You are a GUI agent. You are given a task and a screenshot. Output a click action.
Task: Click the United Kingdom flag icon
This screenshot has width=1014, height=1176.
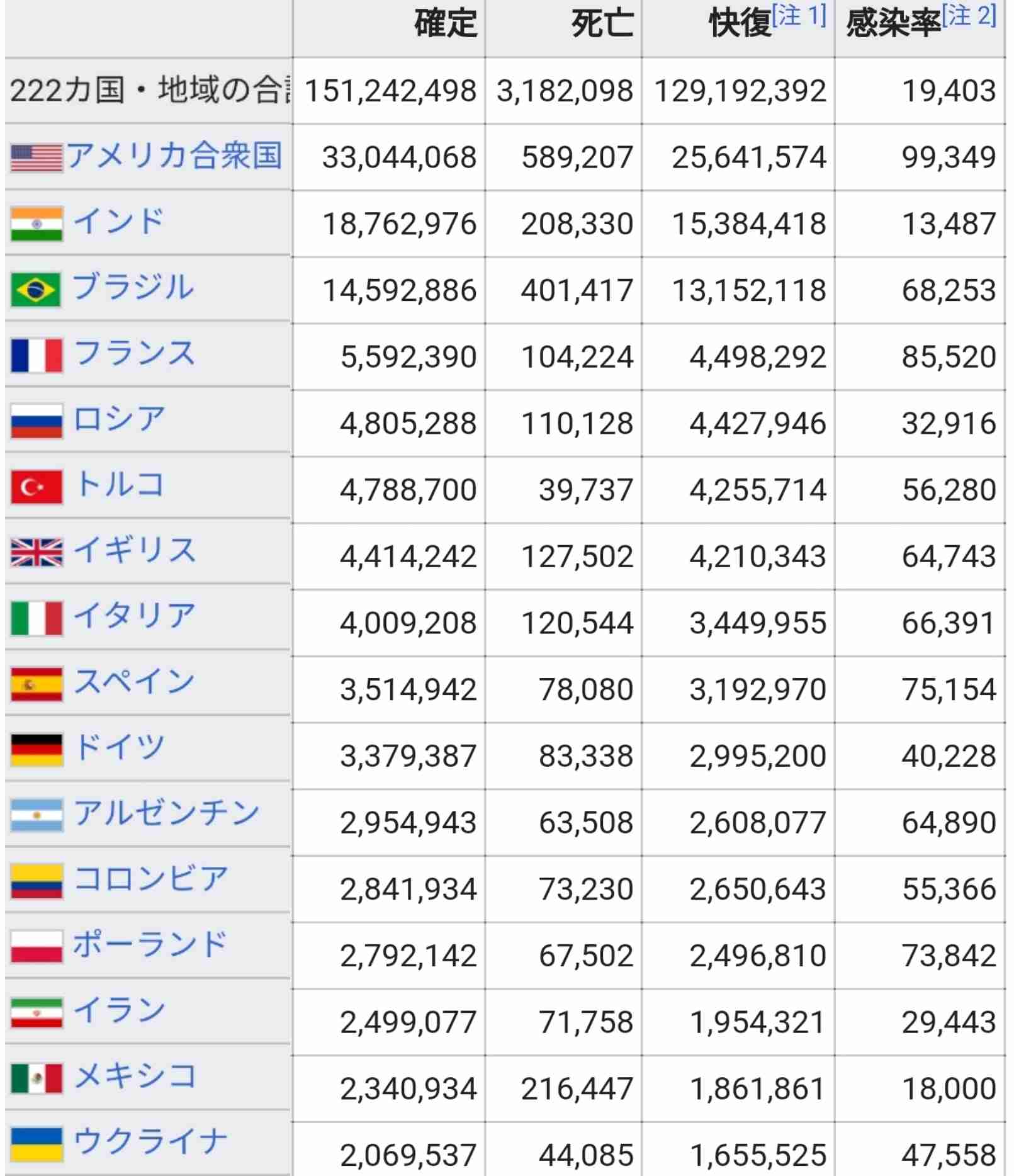[37, 553]
